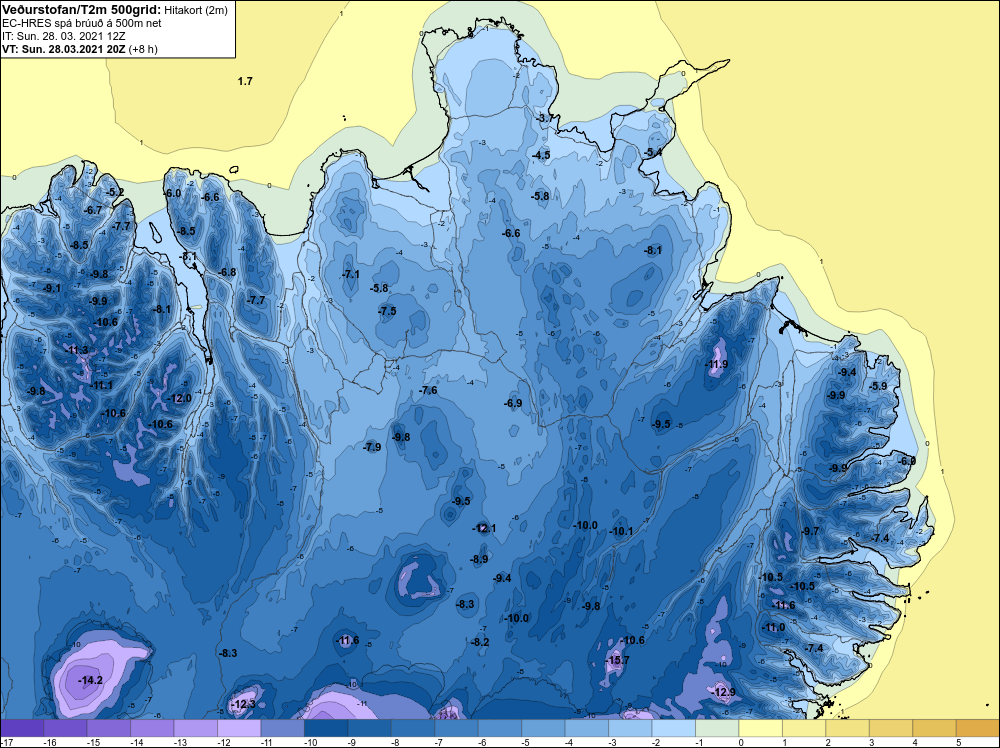
Task: Click the -6.8 temperature value
Action: (x=226, y=272)
